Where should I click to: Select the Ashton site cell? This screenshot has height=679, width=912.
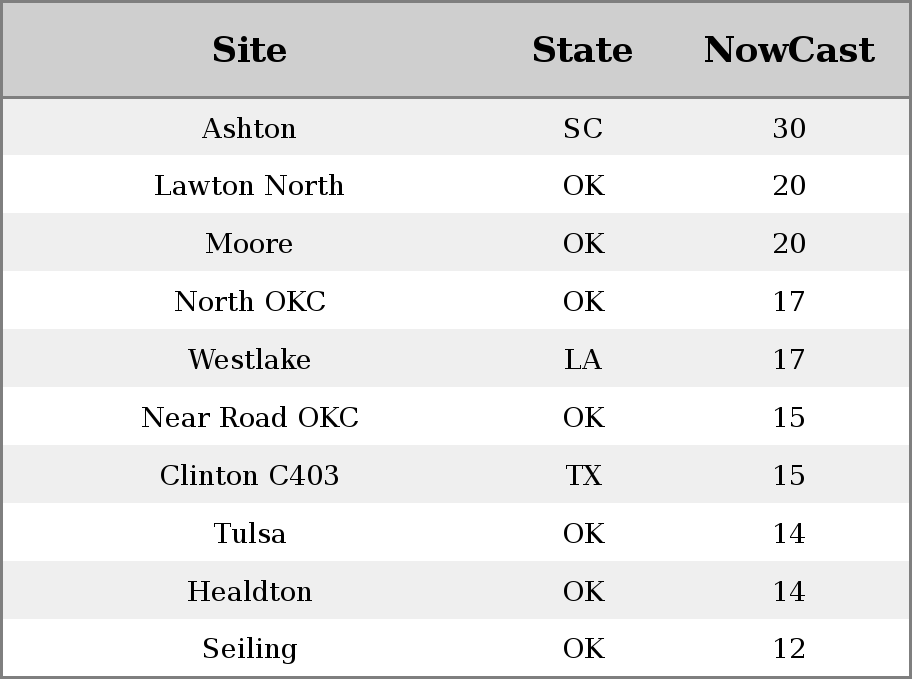249,128
